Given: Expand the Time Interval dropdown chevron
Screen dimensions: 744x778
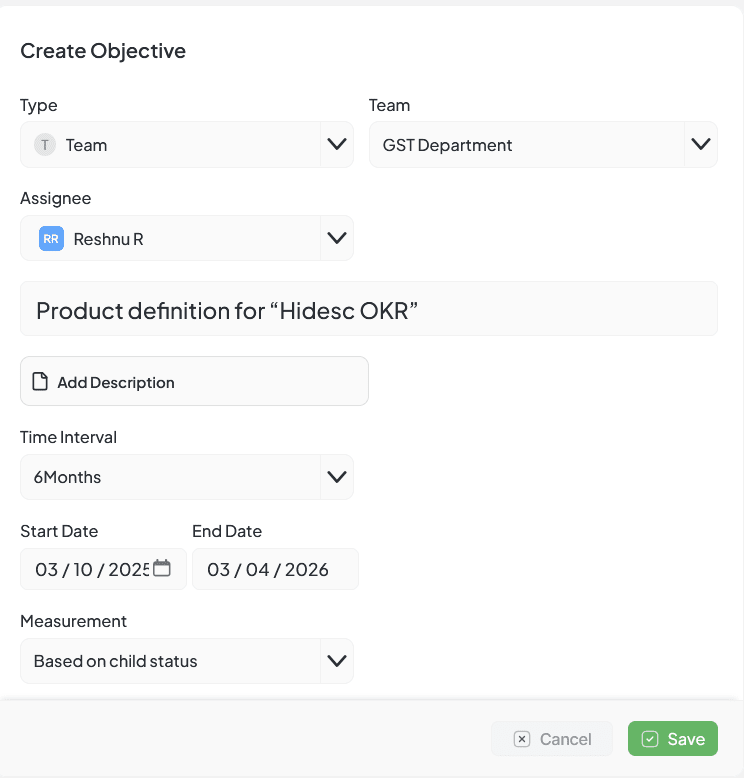Looking at the screenshot, I should pos(337,477).
